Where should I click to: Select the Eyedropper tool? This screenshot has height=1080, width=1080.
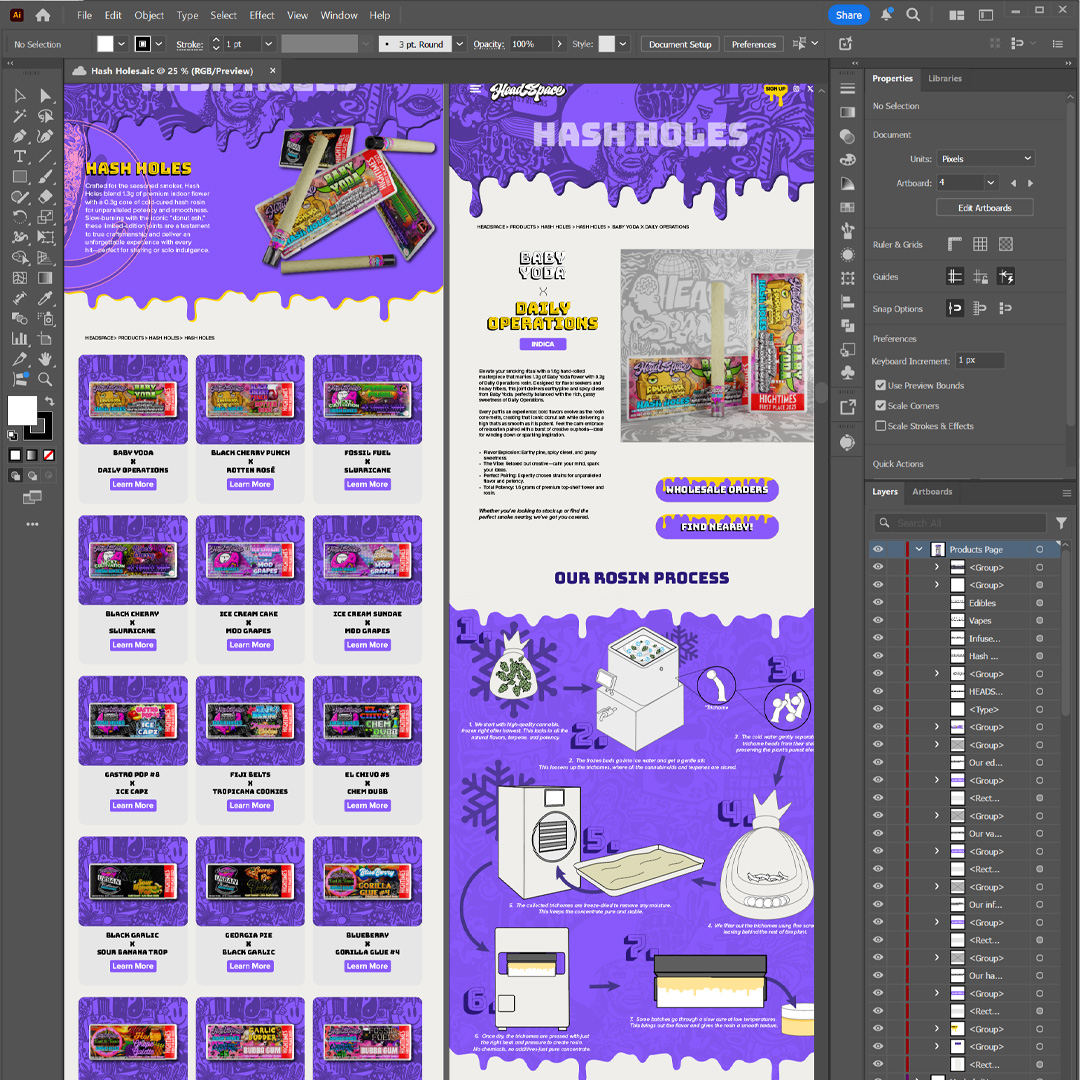tap(45, 298)
